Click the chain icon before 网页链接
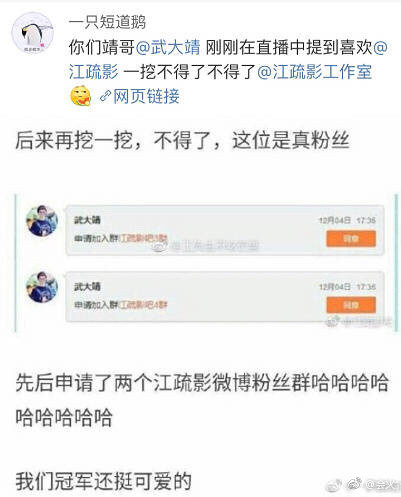This screenshot has width=401, height=497. (x=105, y=96)
